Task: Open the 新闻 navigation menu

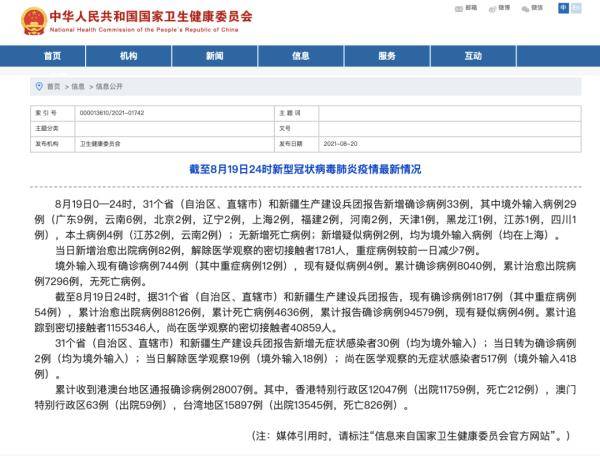Action: pos(214,55)
